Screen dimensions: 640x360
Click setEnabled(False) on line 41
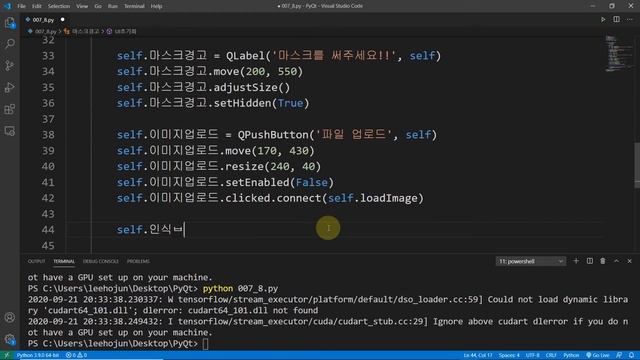279,182
